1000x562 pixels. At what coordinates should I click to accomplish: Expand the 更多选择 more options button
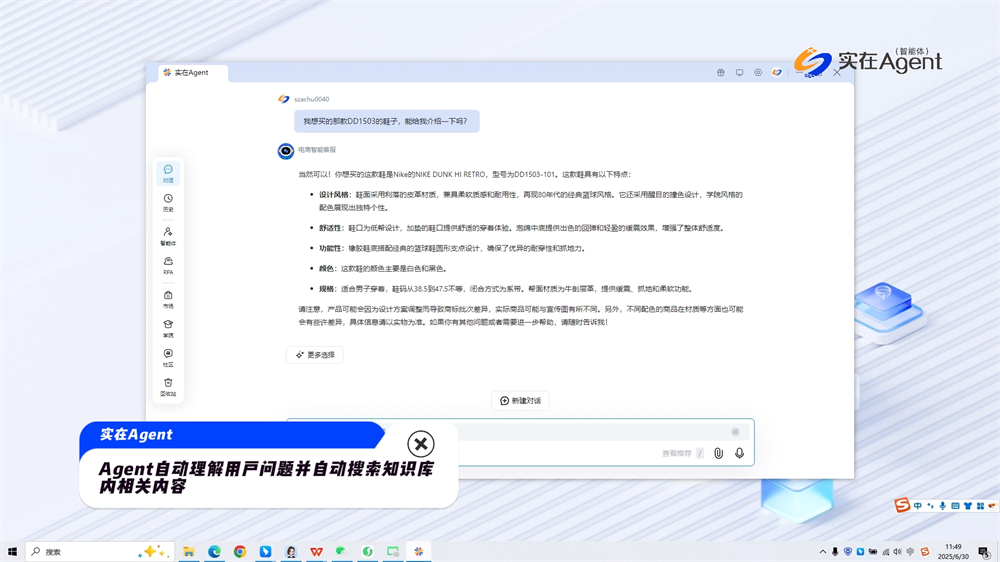tap(315, 355)
